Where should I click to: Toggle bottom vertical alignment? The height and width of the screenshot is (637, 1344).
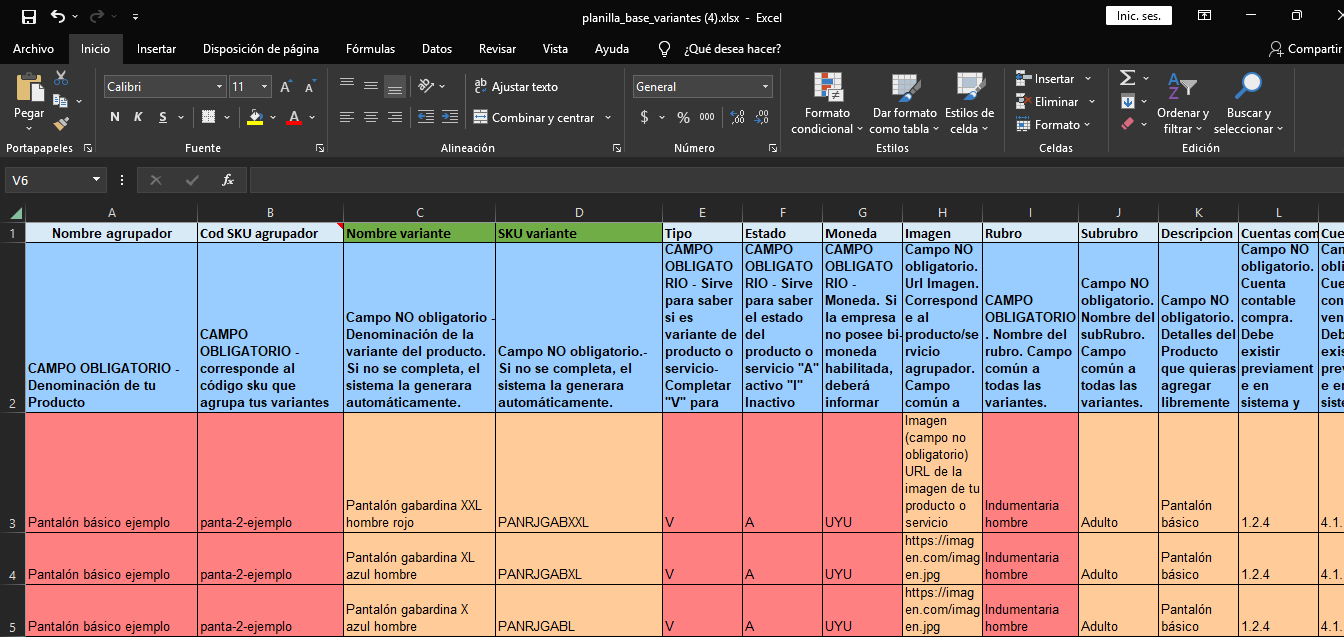tap(395, 86)
